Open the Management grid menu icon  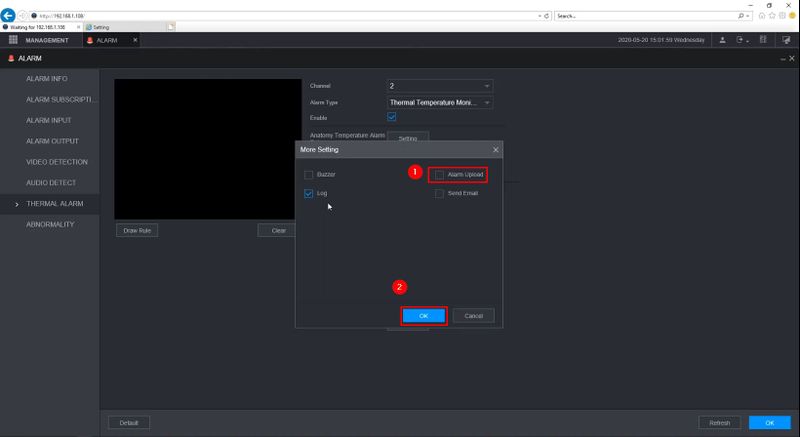point(14,39)
